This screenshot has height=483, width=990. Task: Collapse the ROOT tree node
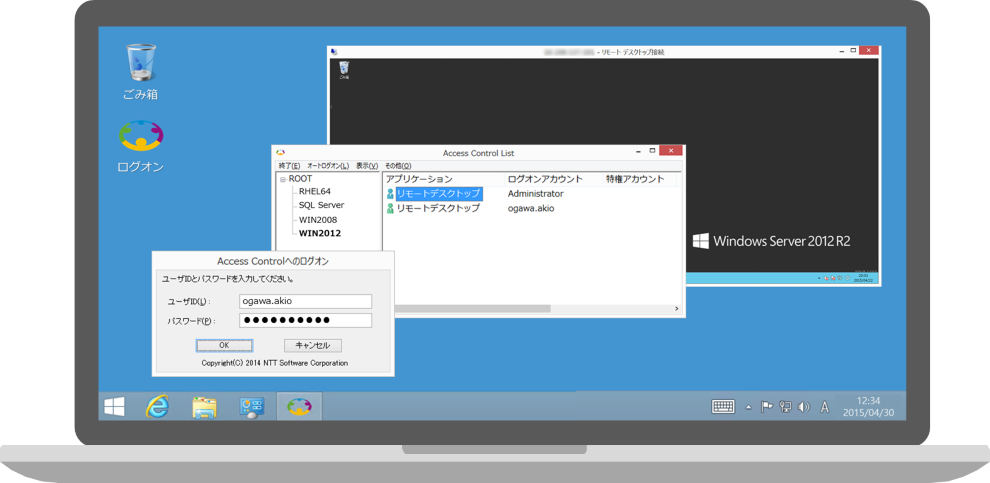(283, 179)
